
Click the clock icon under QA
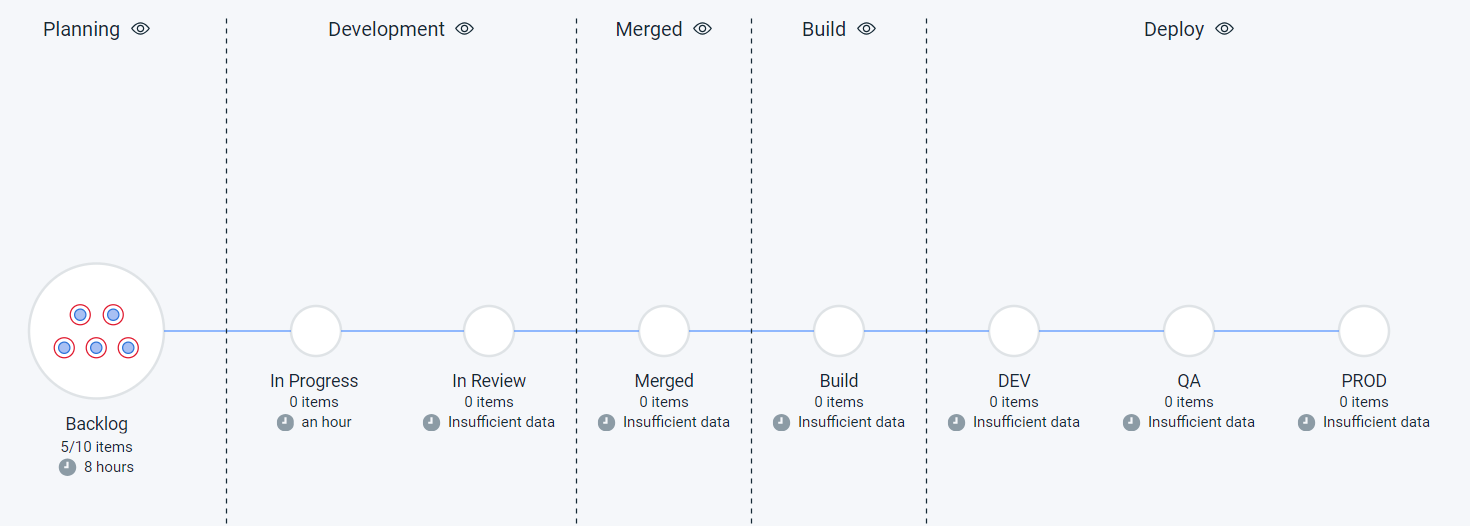[1132, 422]
